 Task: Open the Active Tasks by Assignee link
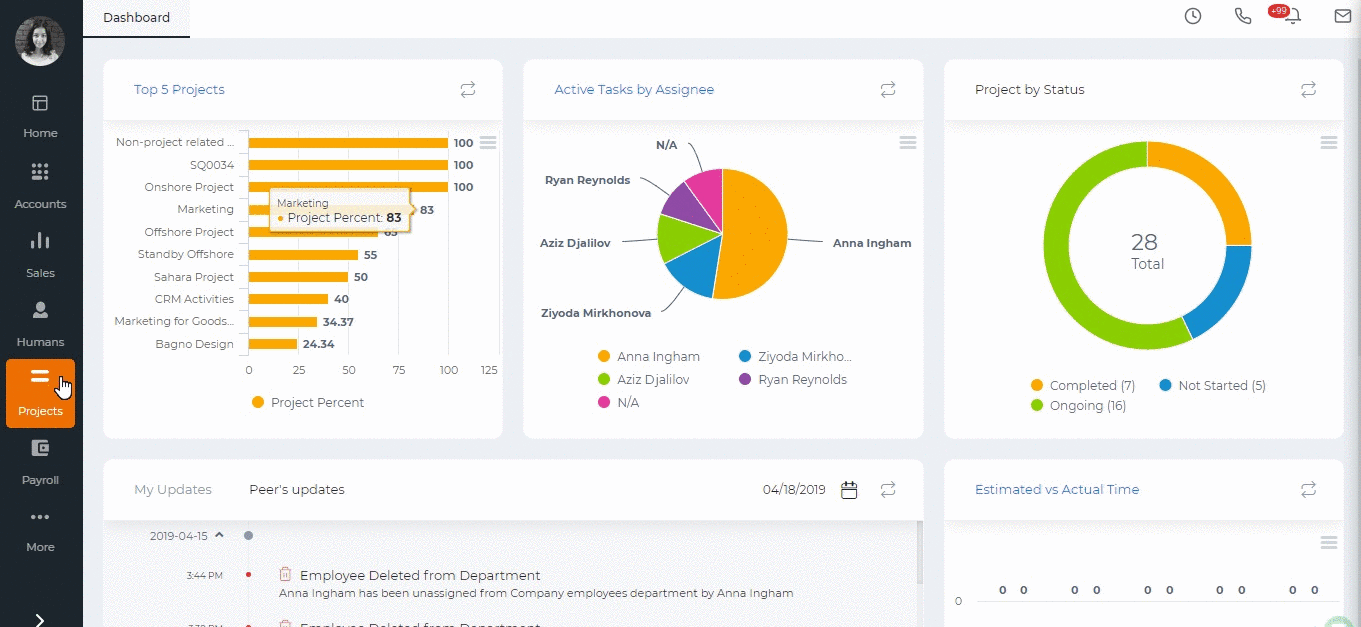pyautogui.click(x=634, y=90)
